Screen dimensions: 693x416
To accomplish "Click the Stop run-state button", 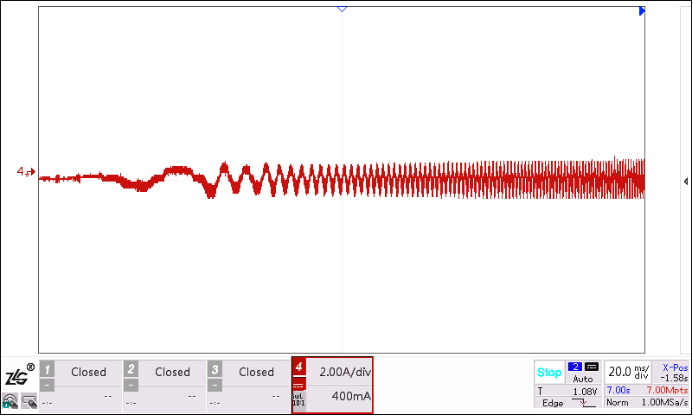I will click(x=549, y=372).
